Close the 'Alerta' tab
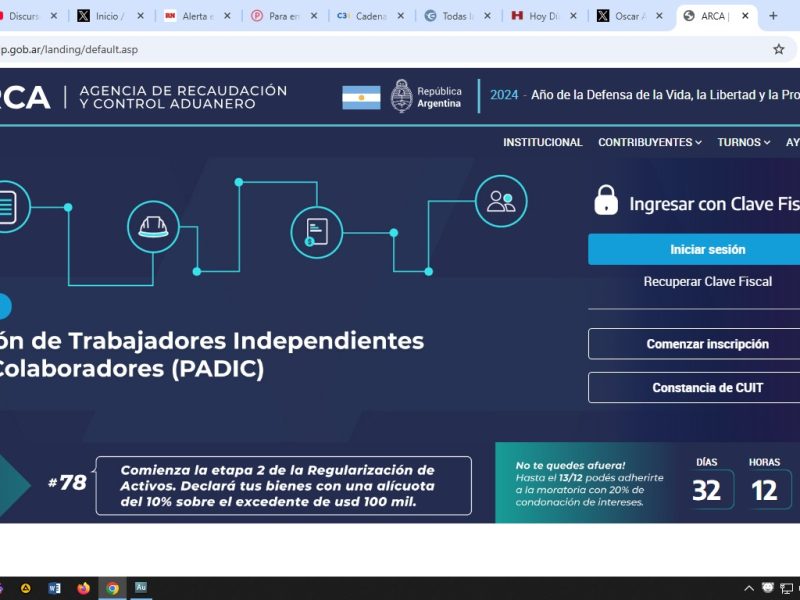Viewport: 800px width, 600px height. tap(227, 16)
